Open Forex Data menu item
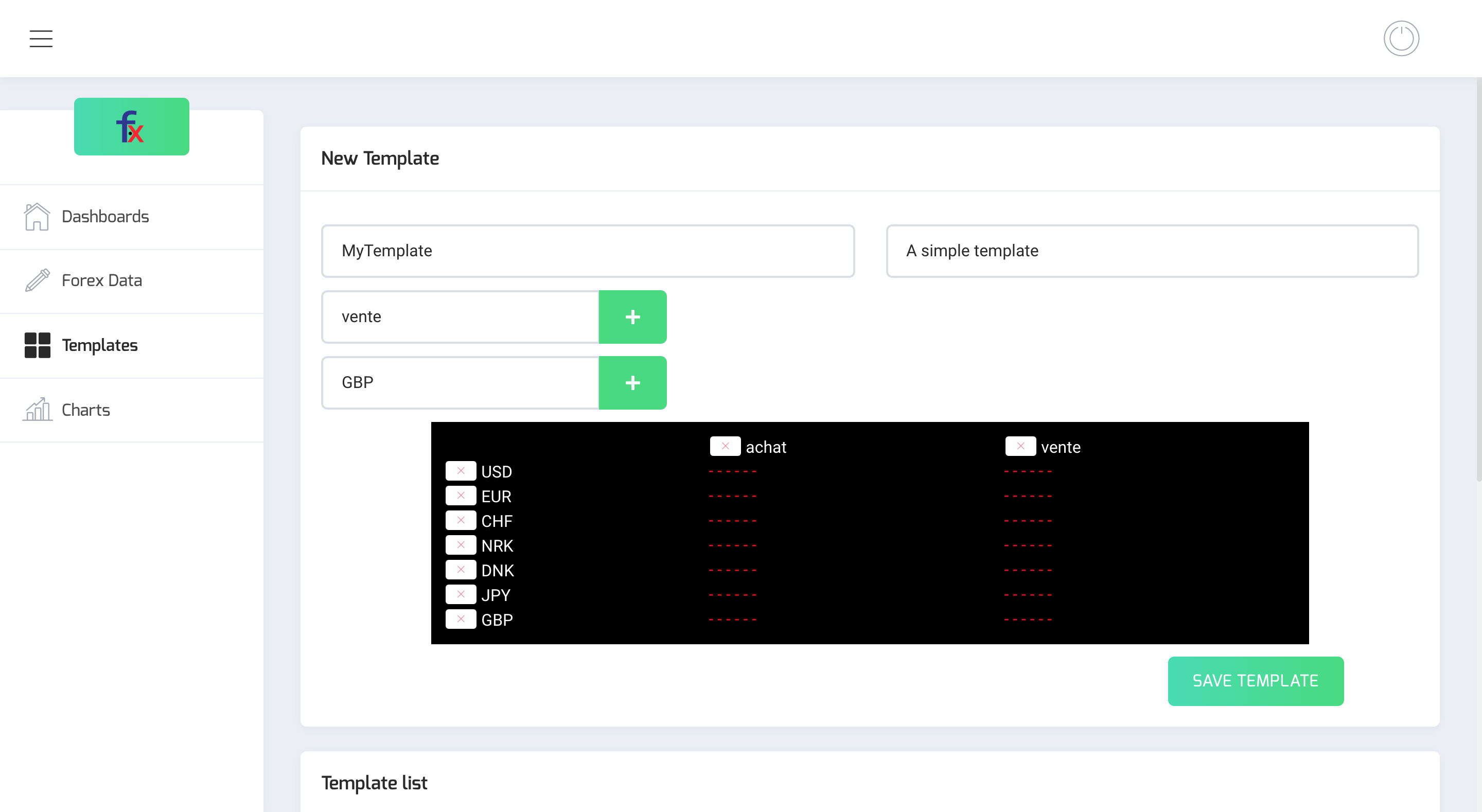1482x812 pixels. click(x=102, y=280)
